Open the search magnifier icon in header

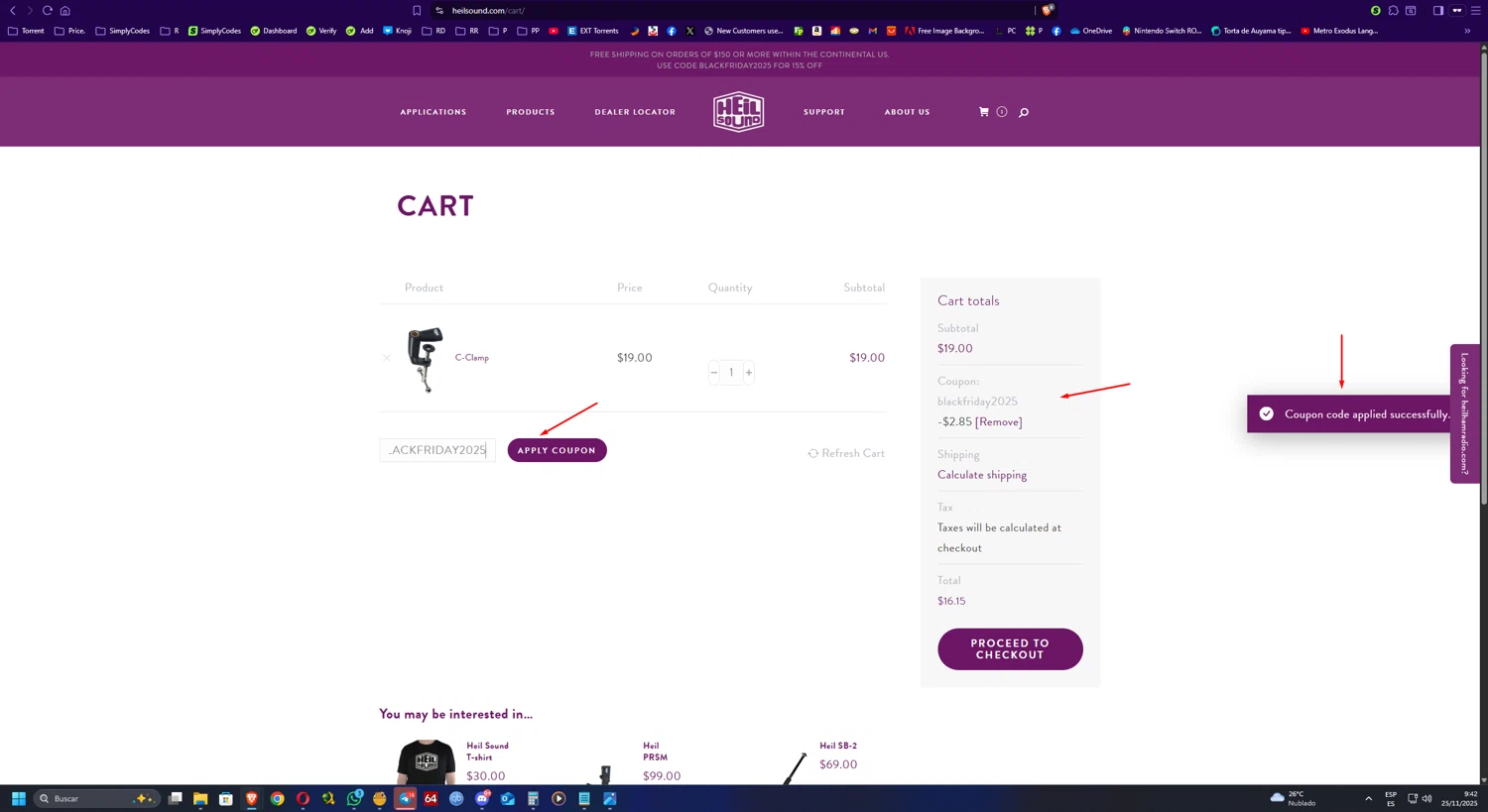[1024, 112]
